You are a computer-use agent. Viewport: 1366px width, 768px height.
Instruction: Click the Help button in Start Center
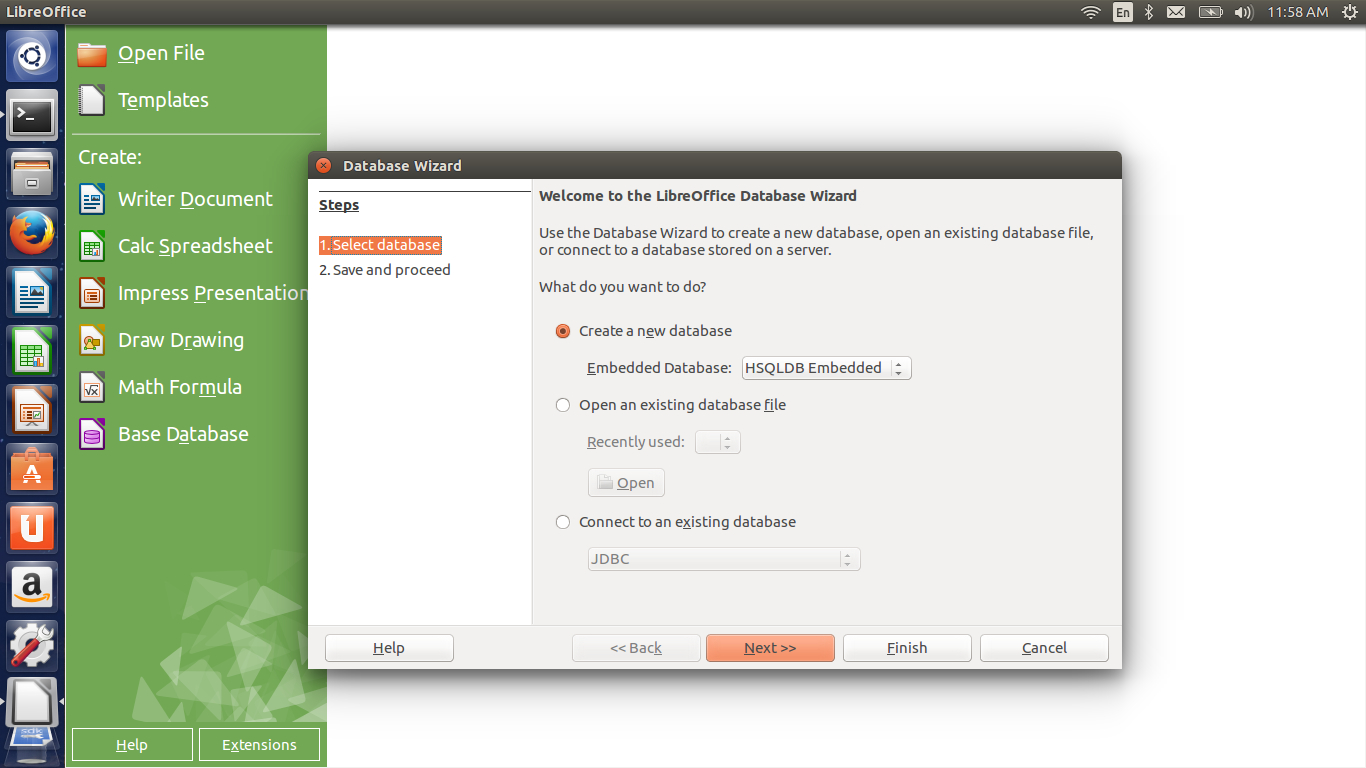[132, 745]
